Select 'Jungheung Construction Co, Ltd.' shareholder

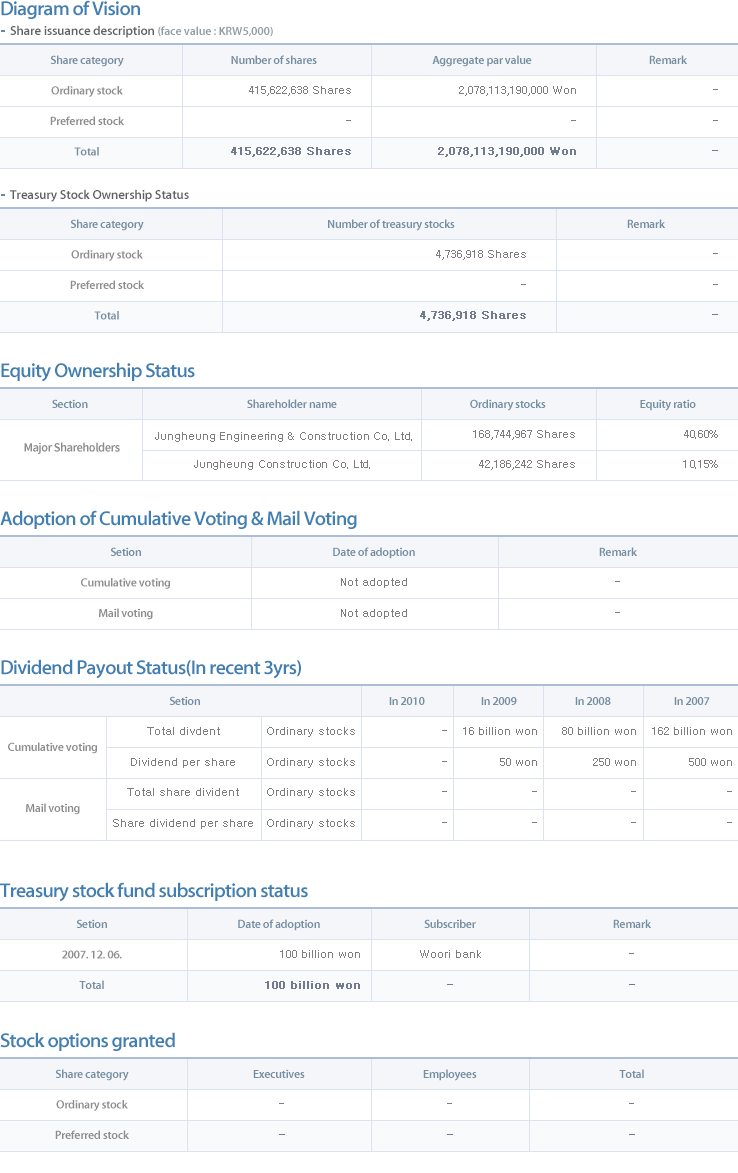(282, 464)
